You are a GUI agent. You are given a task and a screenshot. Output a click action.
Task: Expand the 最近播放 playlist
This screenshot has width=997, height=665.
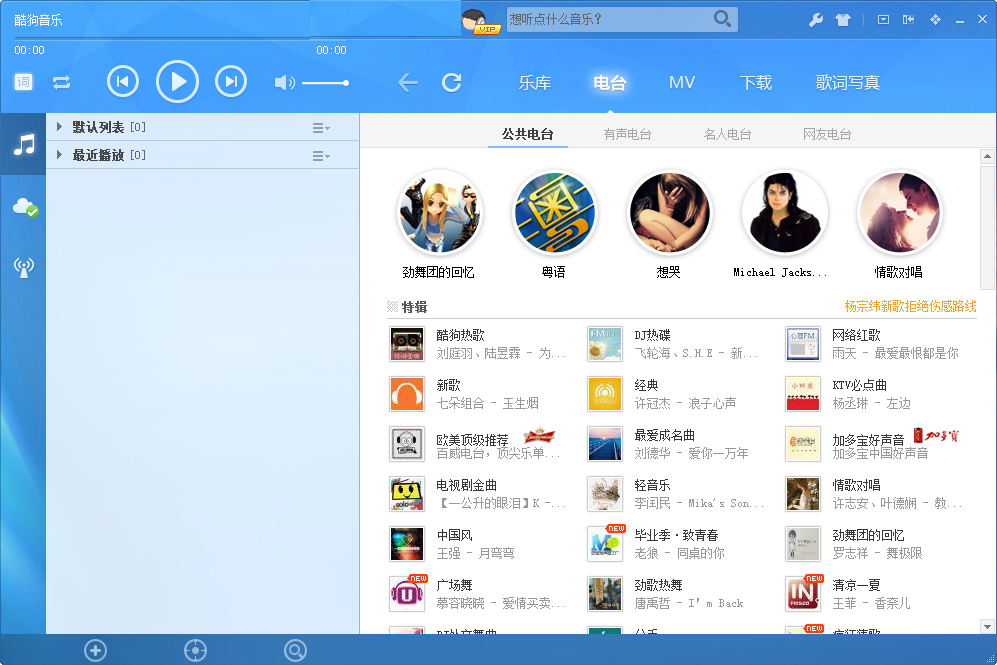(x=59, y=154)
